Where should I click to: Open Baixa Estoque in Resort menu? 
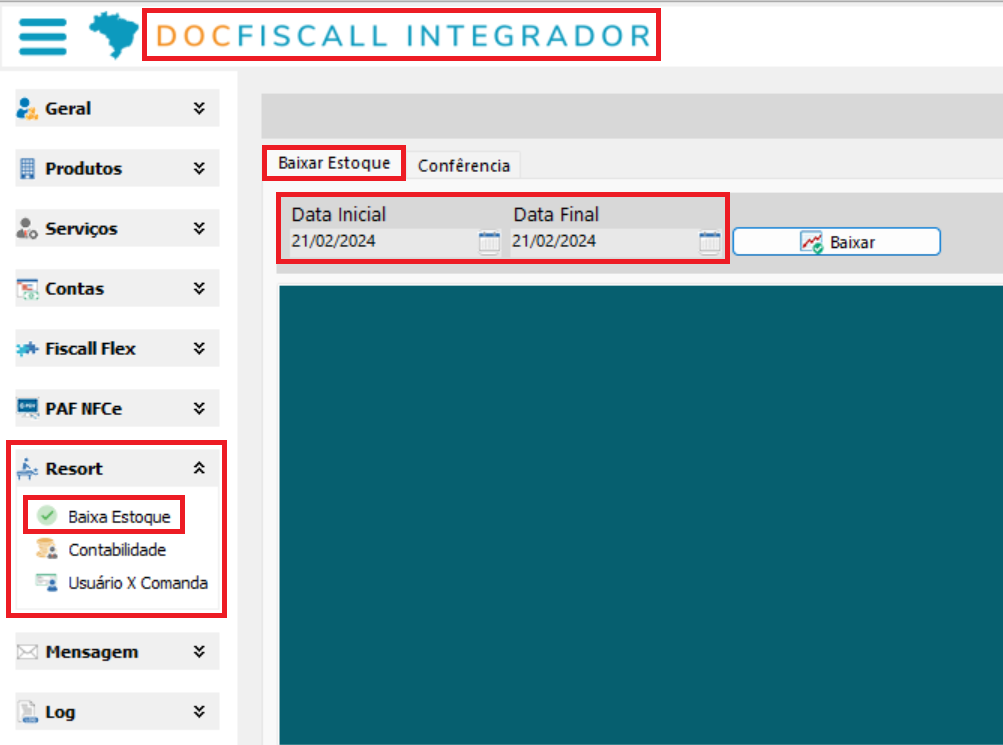click(120, 517)
